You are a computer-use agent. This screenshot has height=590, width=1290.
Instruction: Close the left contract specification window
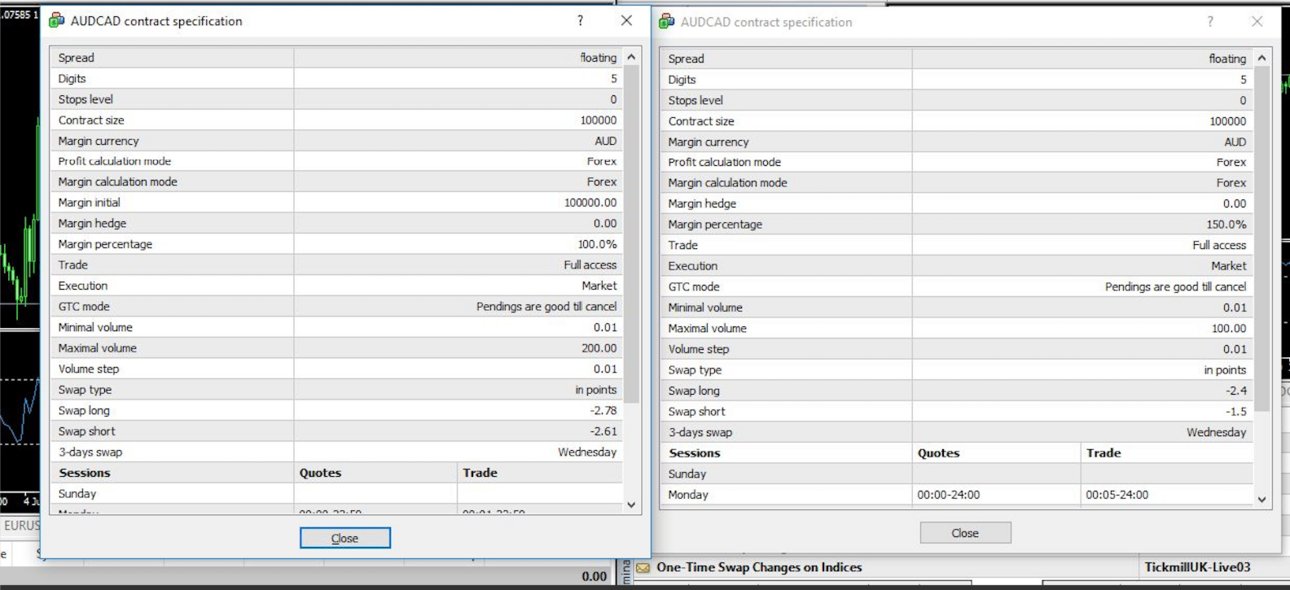click(626, 21)
